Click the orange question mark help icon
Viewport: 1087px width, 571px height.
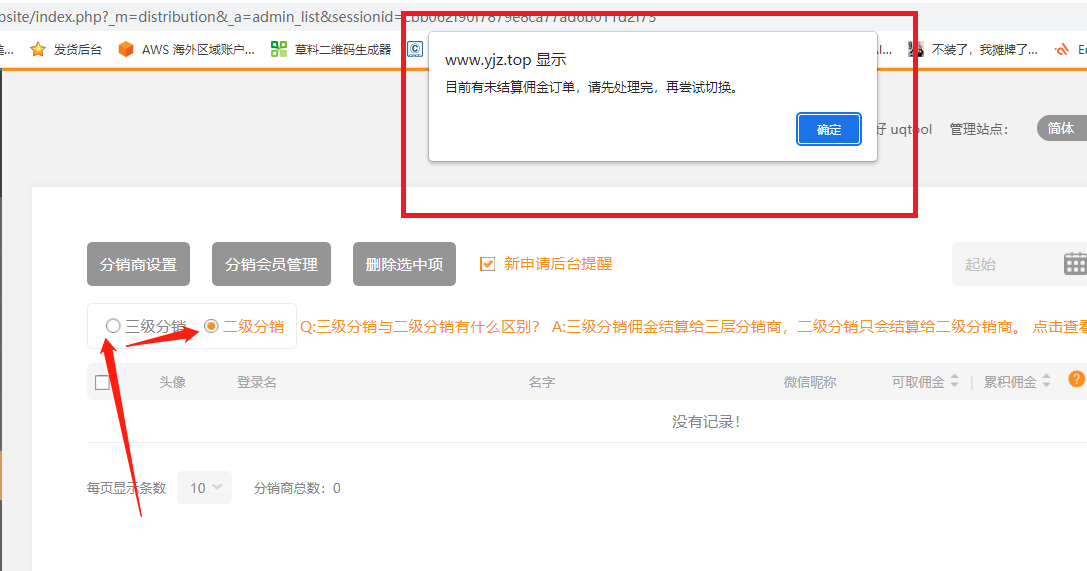point(1076,379)
